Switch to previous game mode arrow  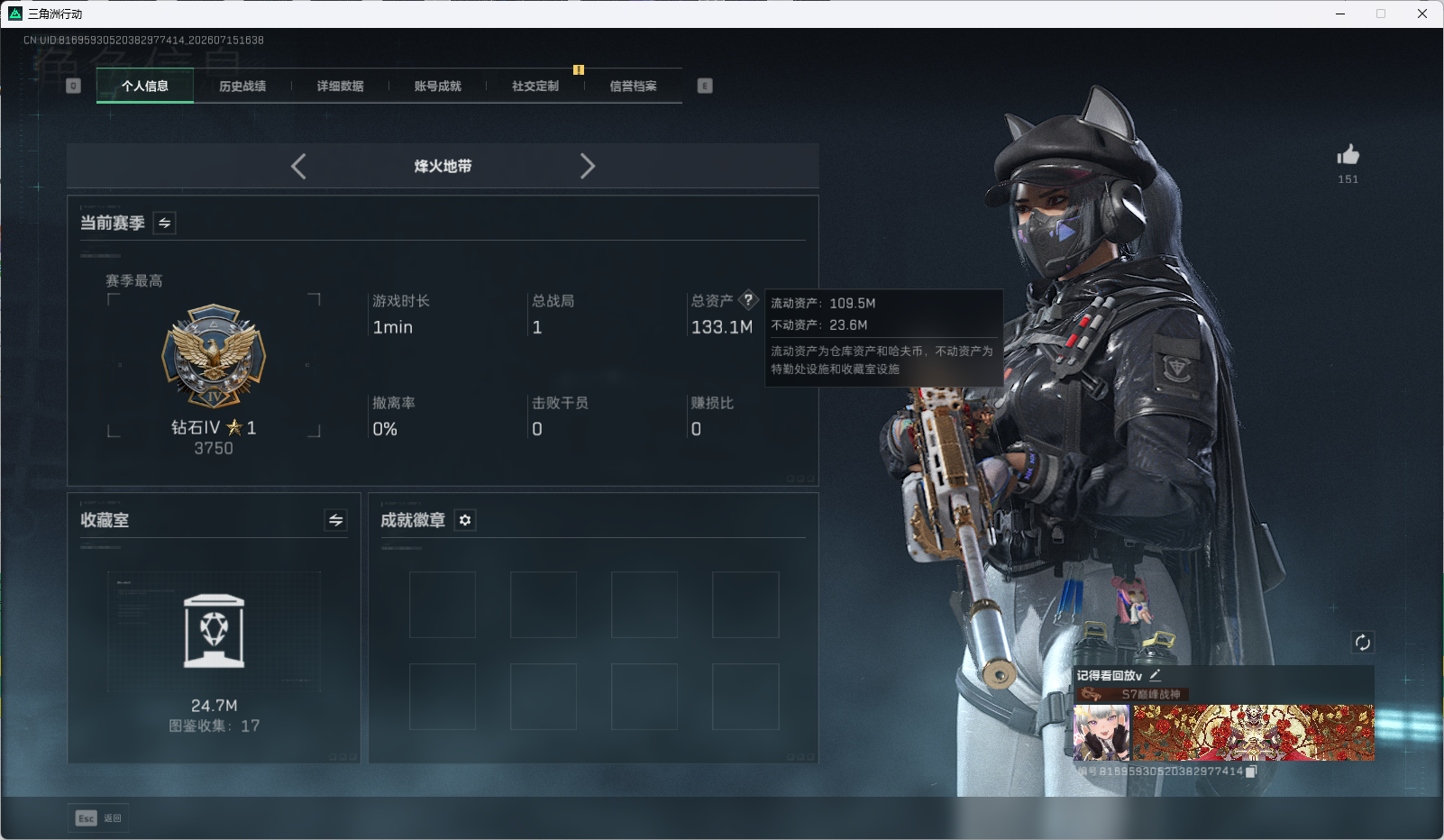pos(299,166)
